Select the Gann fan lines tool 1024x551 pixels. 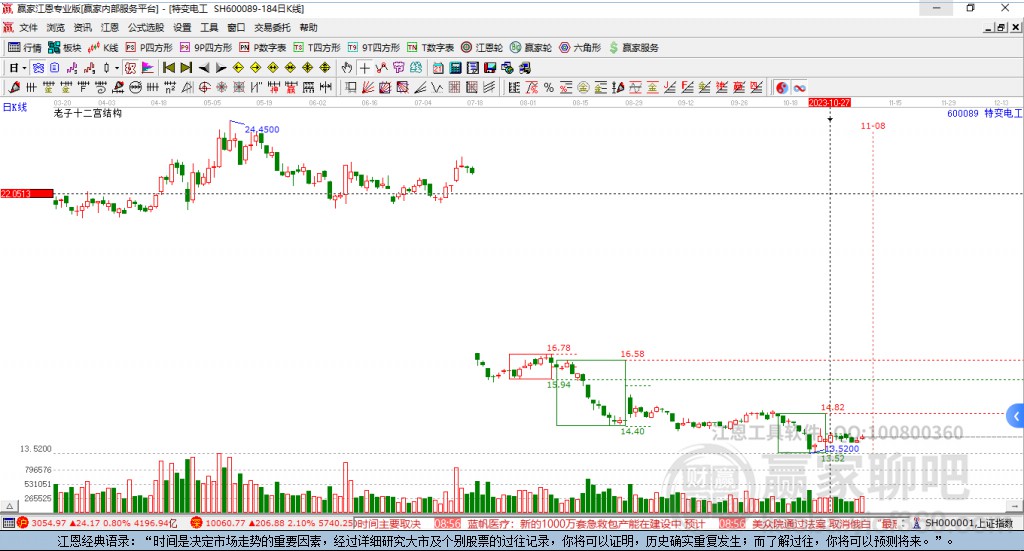pyautogui.click(x=367, y=87)
